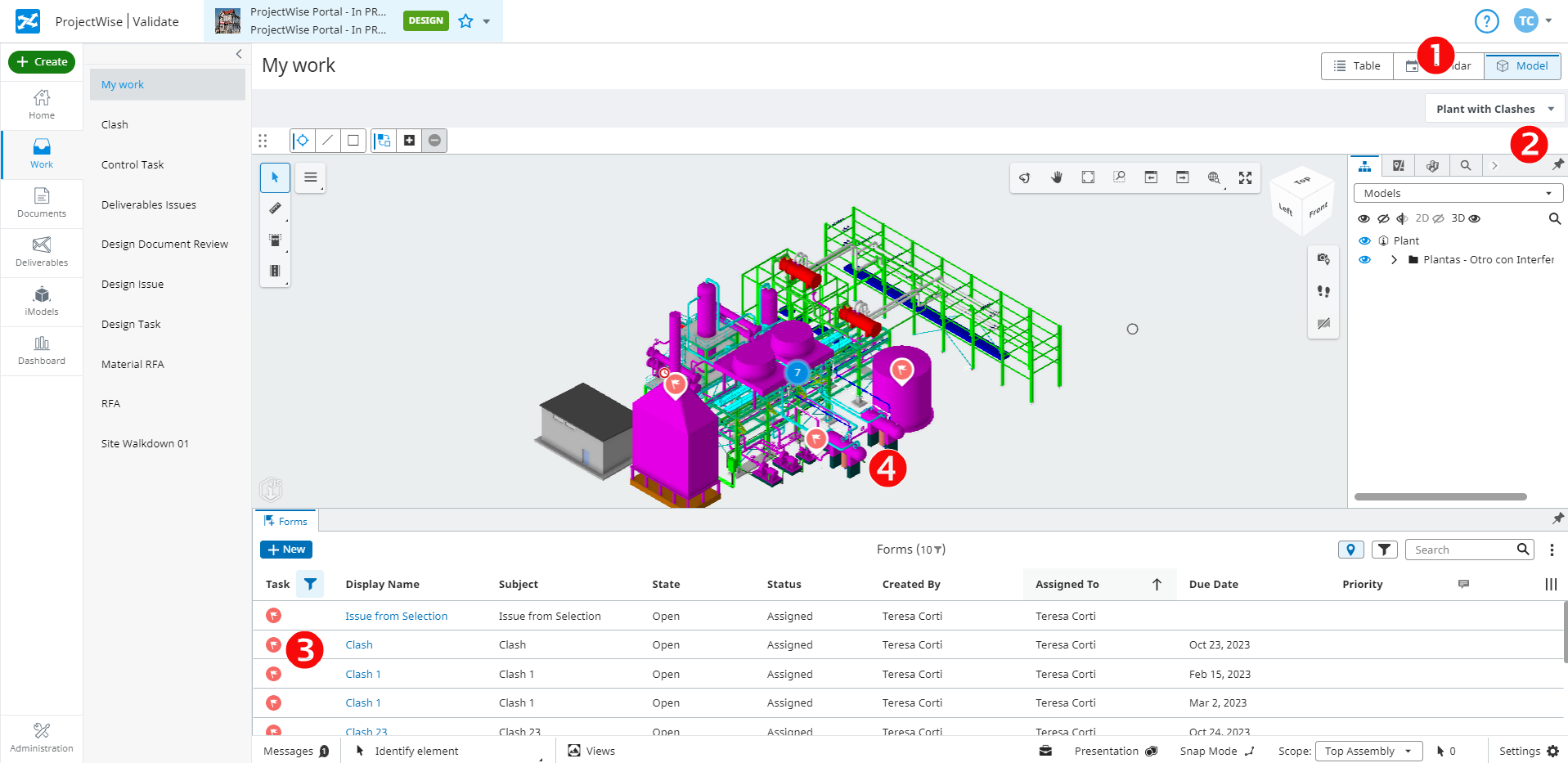
Task: Open the forms three-dot more menu
Action: pos(1552,550)
